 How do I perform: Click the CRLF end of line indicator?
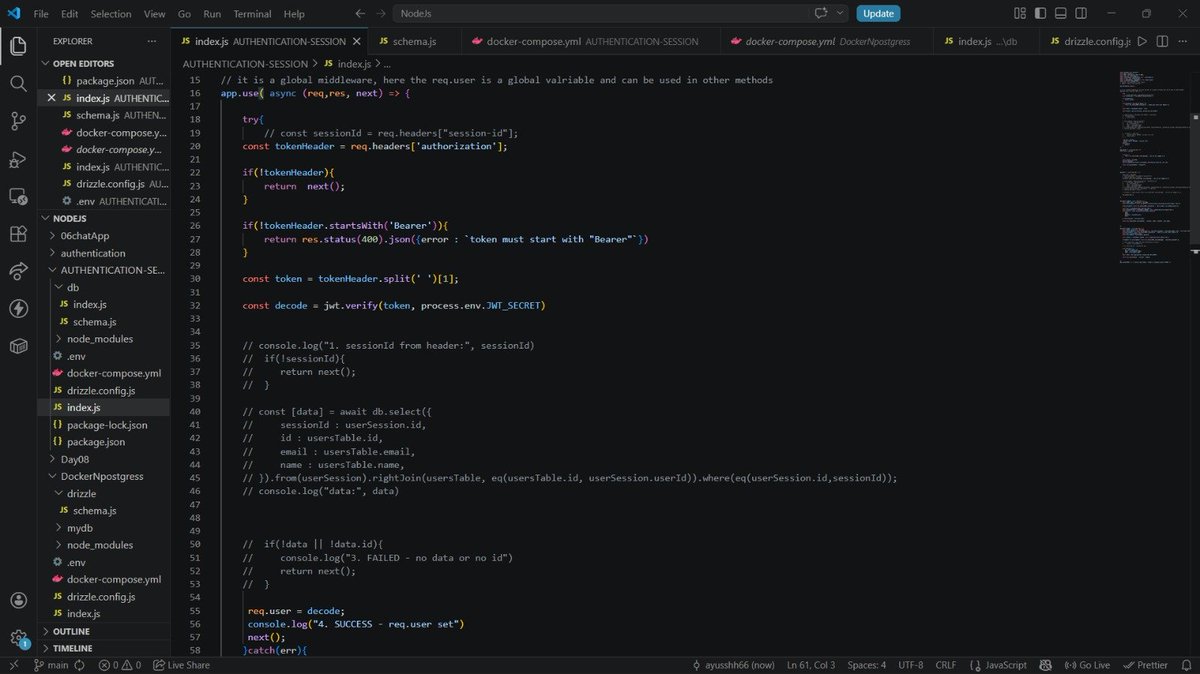(945, 665)
